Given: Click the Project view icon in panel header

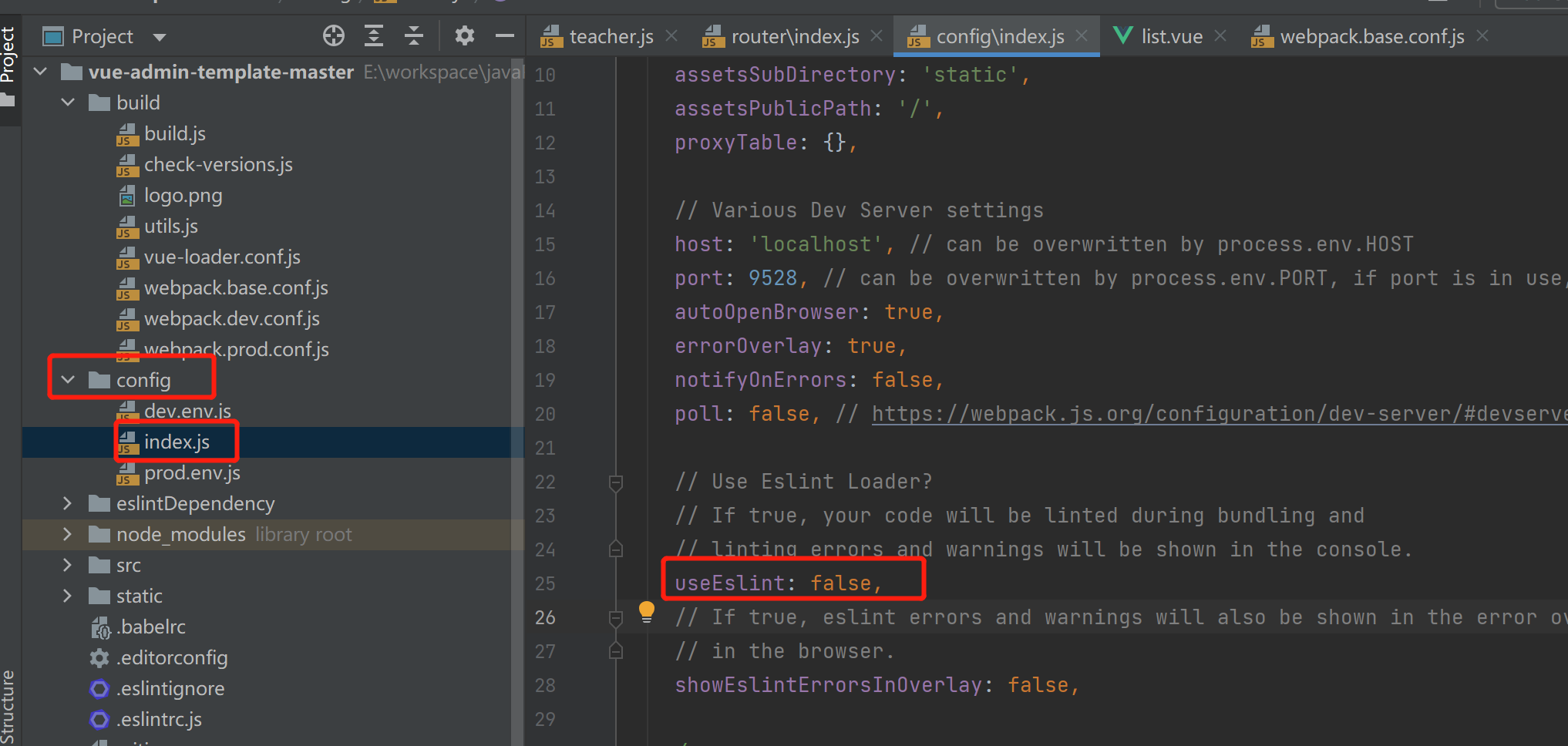Looking at the screenshot, I should click(53, 36).
